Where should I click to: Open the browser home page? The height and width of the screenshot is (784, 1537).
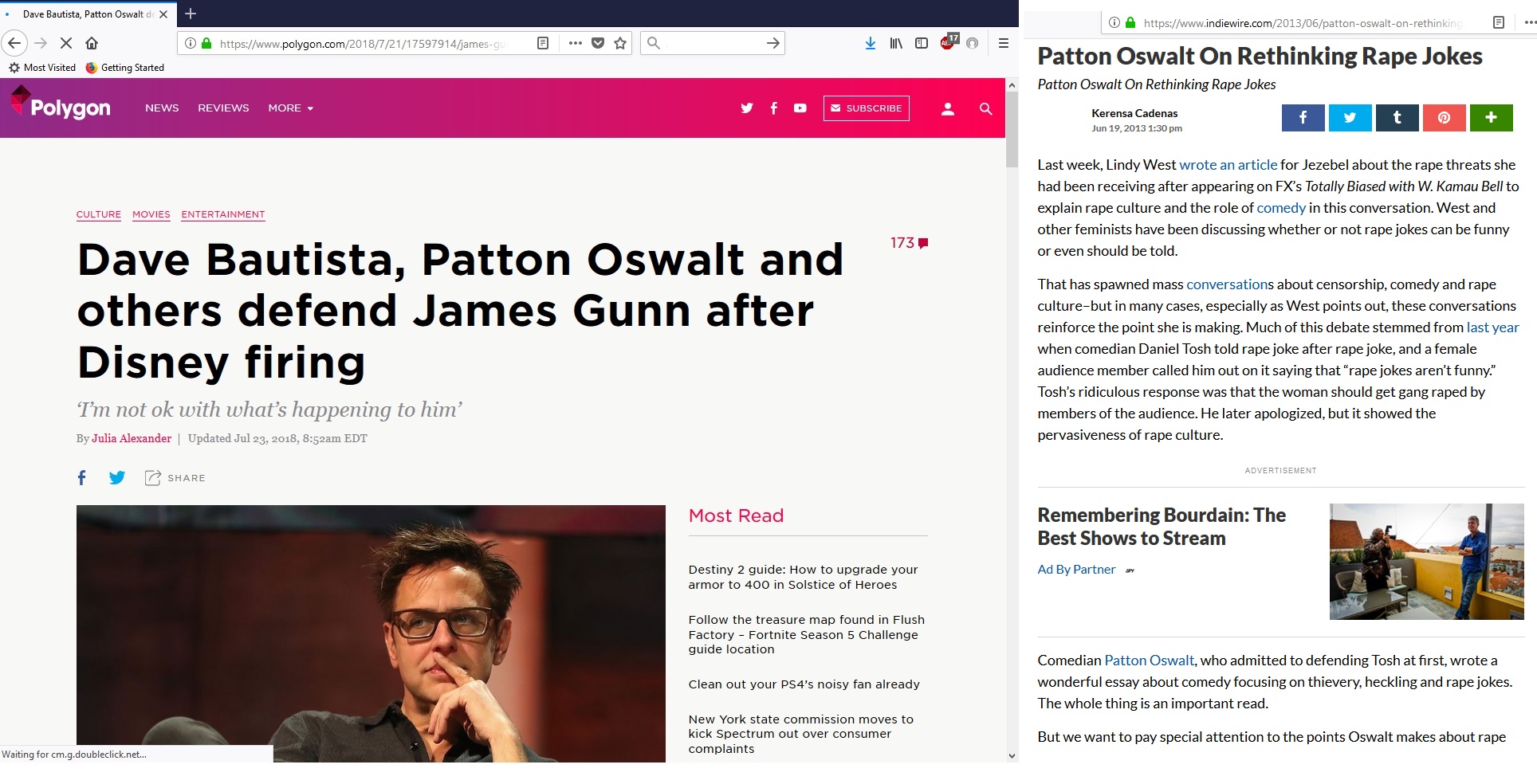pyautogui.click(x=92, y=43)
